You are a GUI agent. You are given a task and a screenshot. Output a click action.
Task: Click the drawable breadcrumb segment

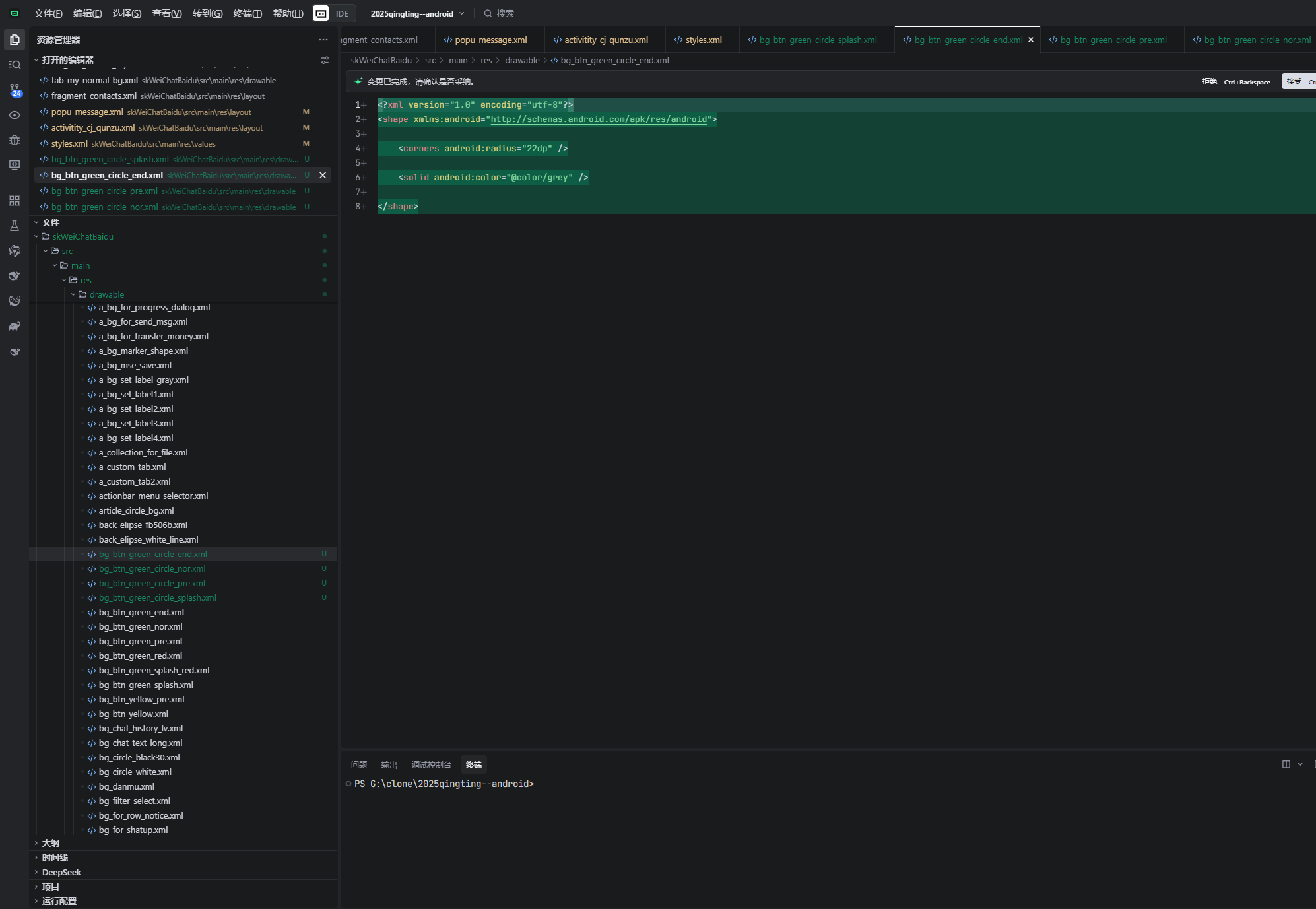[x=522, y=60]
